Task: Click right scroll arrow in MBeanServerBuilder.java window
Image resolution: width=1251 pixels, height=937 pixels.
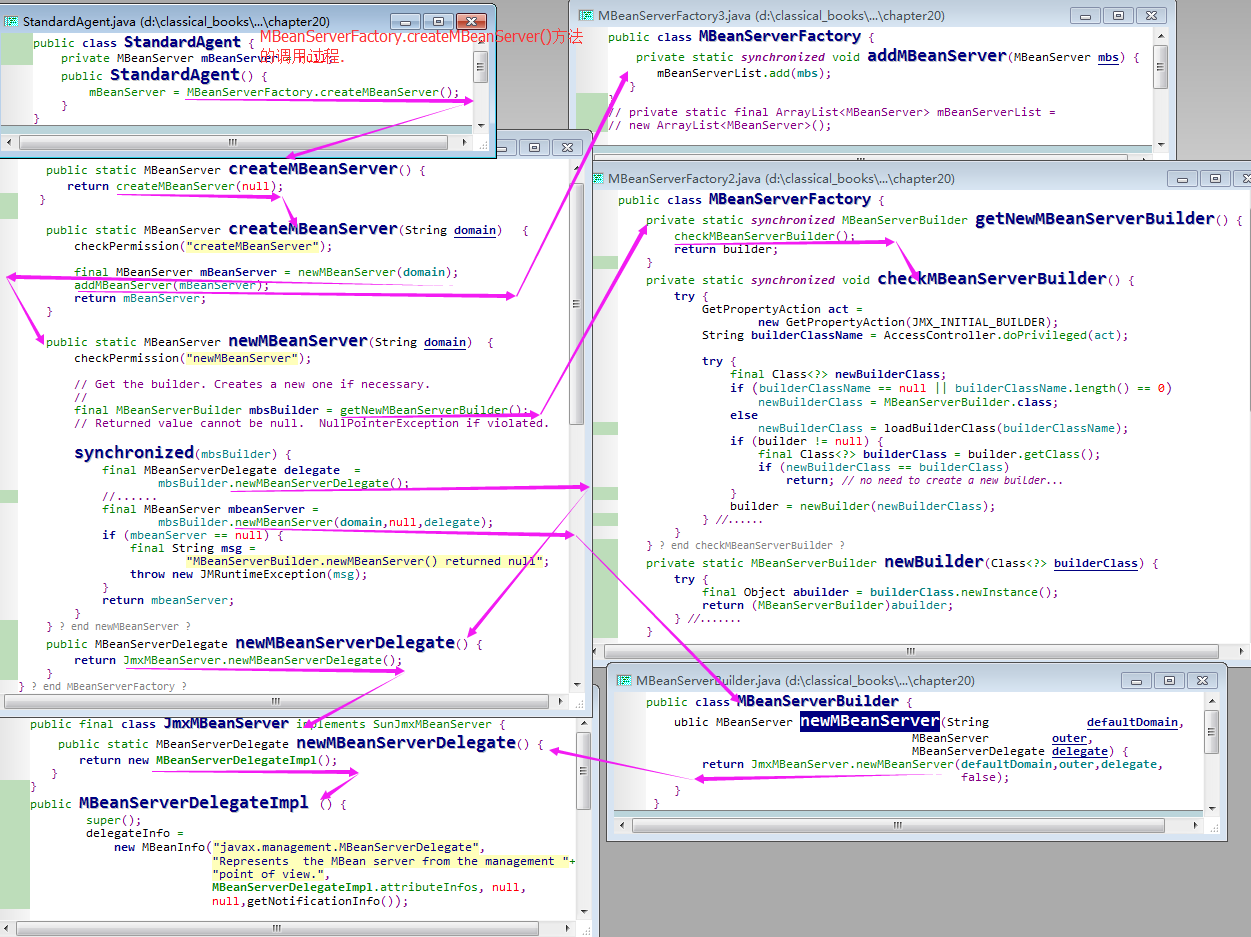Action: pyautogui.click(x=1195, y=825)
